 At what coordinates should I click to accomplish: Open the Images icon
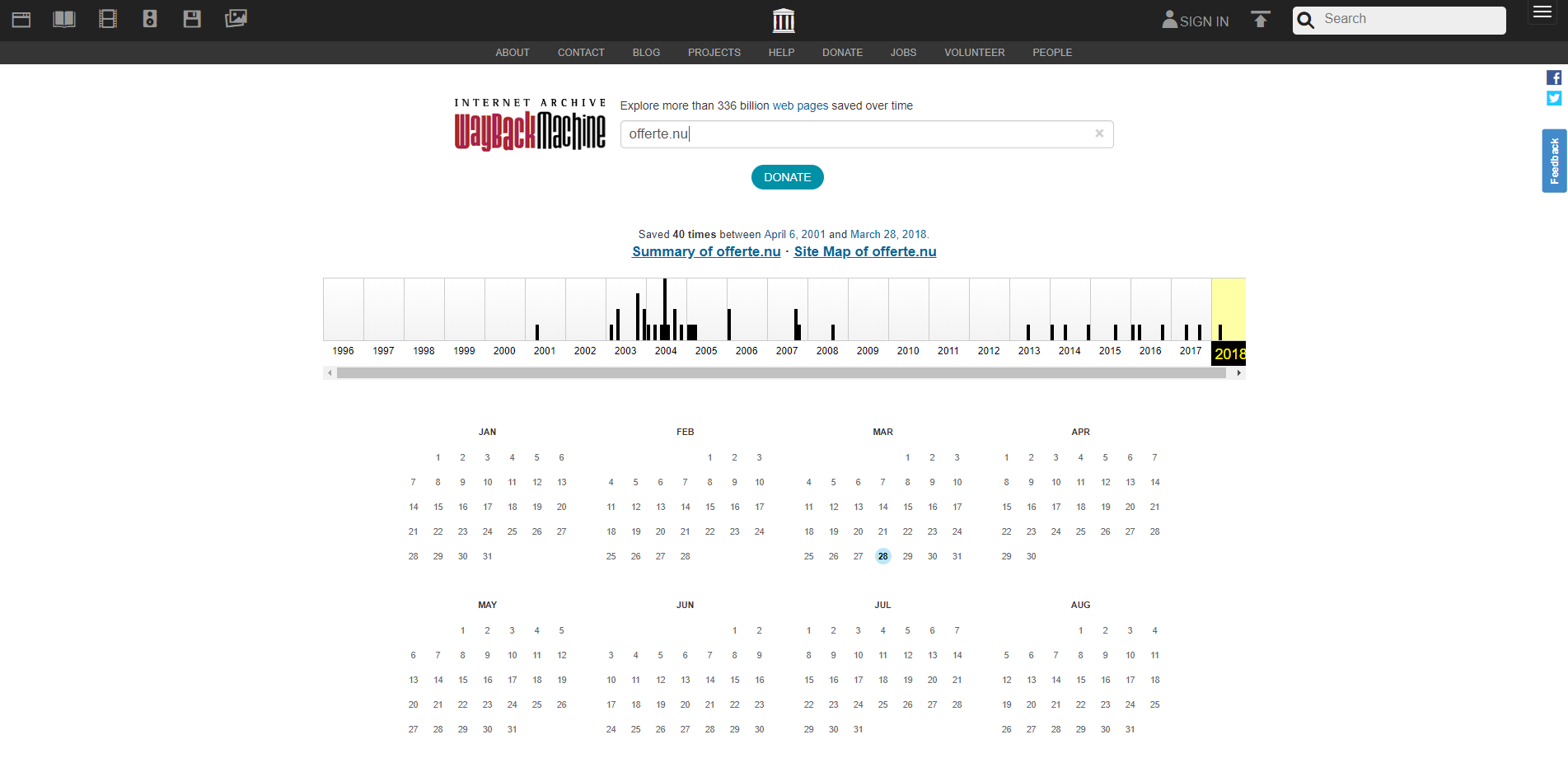[x=236, y=18]
